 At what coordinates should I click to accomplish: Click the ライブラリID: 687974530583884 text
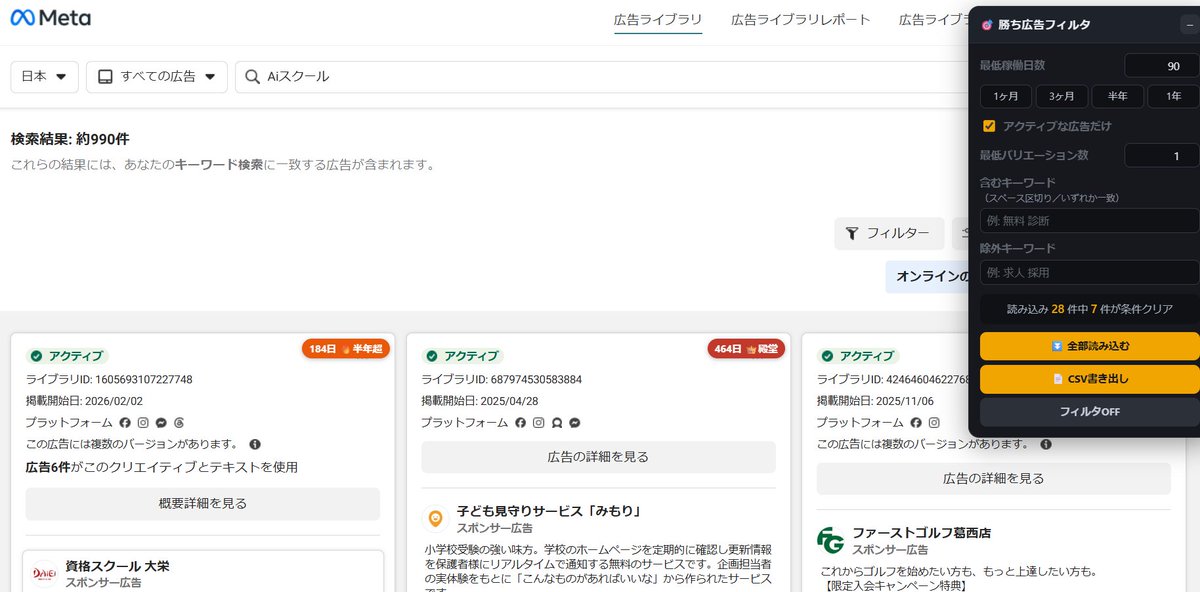tap(501, 379)
